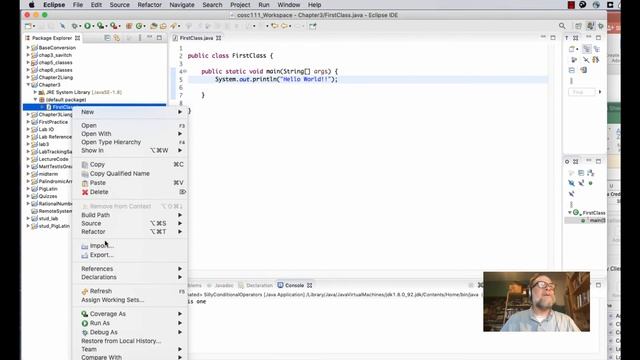Click the Open Perspective icon
The image size is (640, 360).
[x=578, y=26]
